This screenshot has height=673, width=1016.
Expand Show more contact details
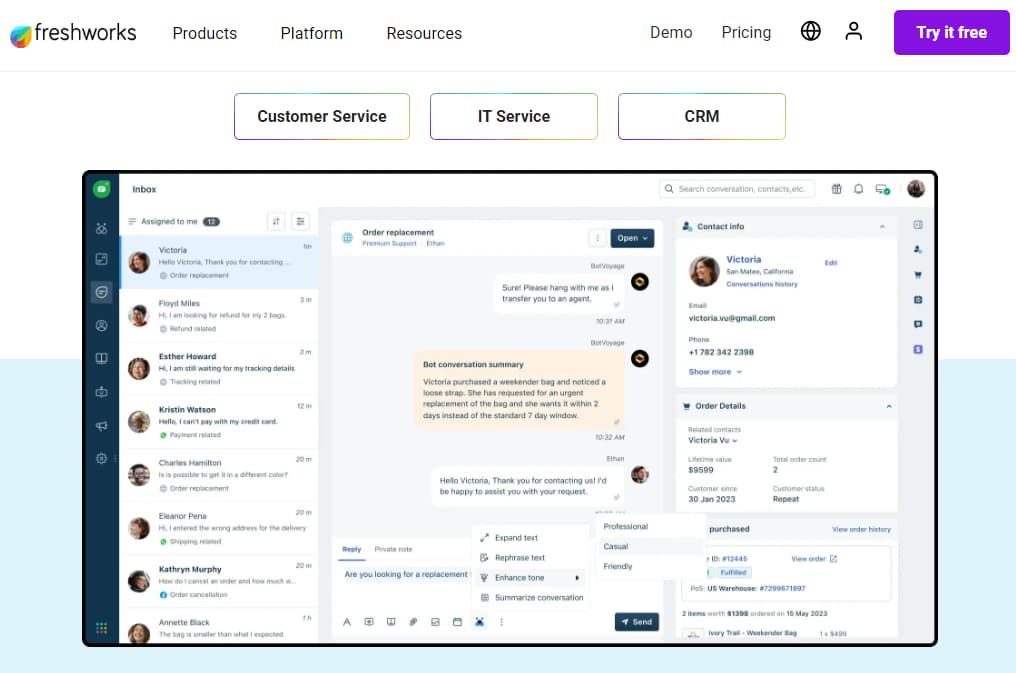715,372
